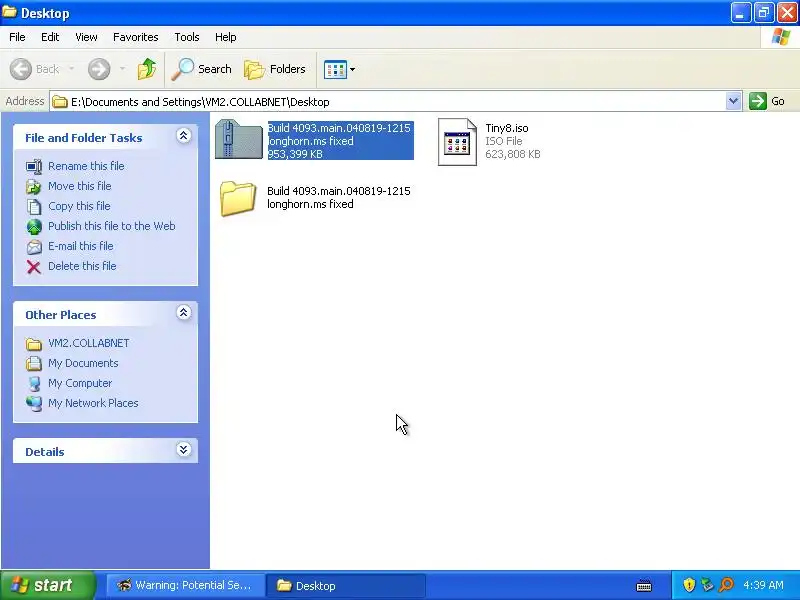Screen dimensions: 800x600
Task: Click the VM2.COLLABNET folder icon
Action: 34,344
